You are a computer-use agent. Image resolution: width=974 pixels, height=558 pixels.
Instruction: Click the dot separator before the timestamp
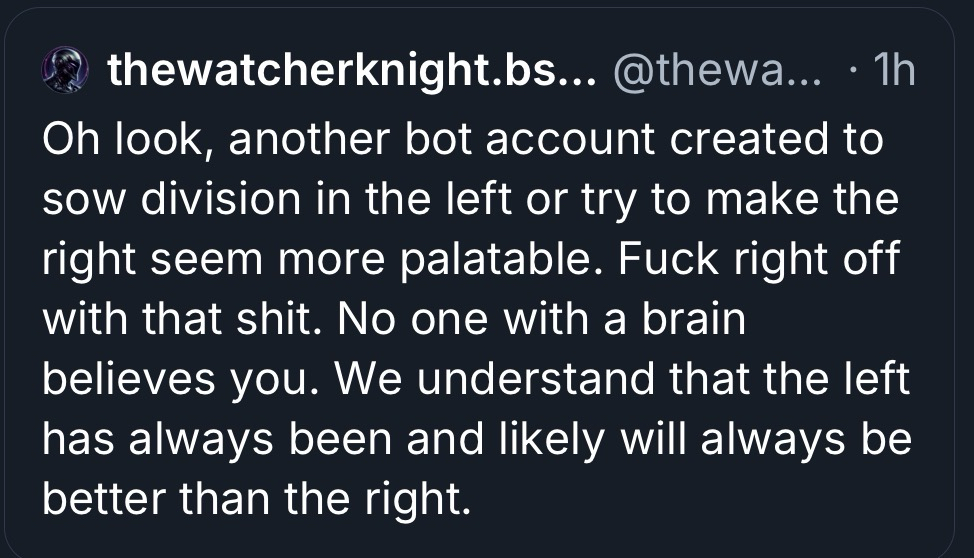tap(852, 71)
